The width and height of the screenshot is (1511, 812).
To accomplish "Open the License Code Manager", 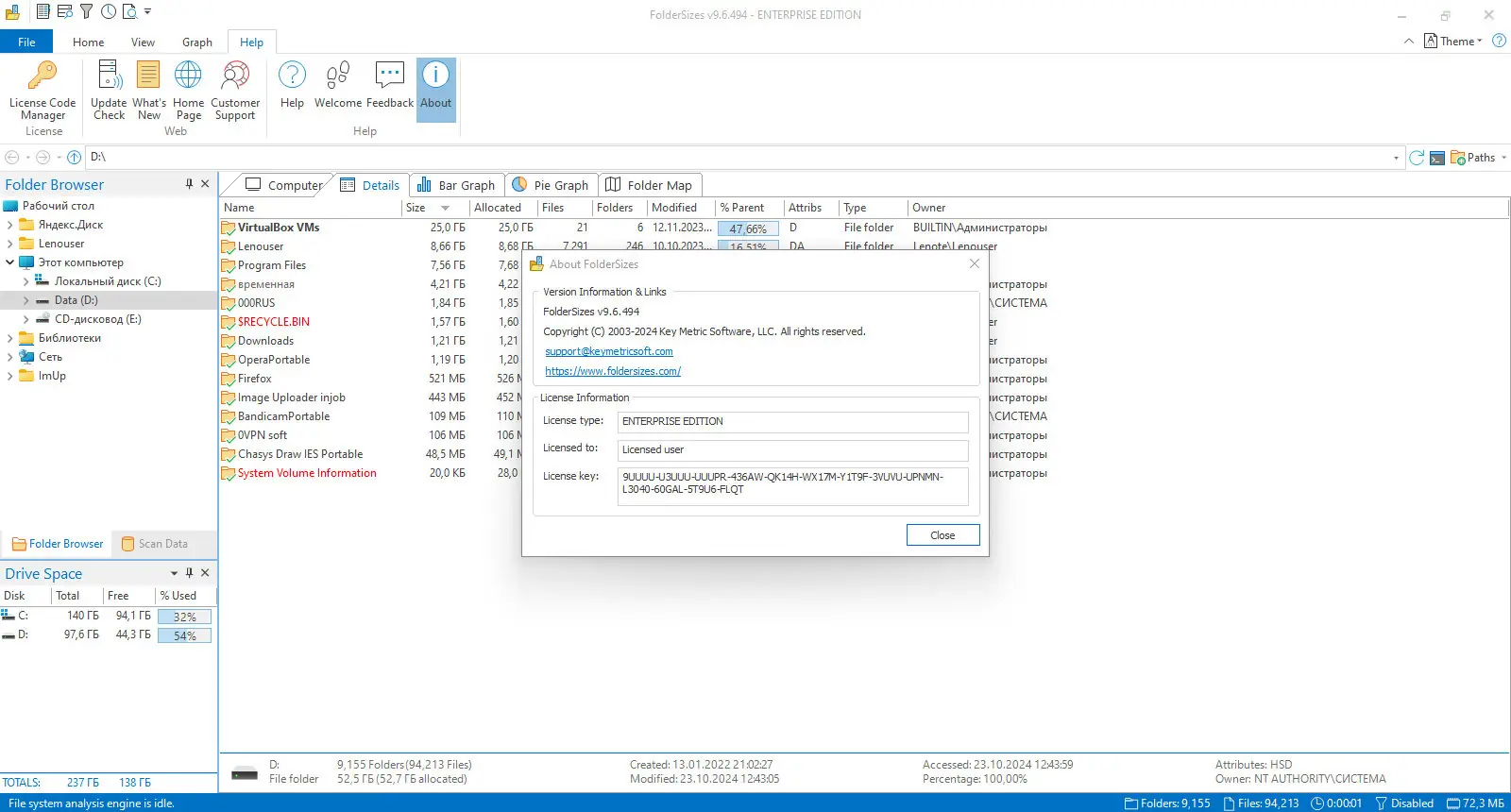I will pos(42,91).
